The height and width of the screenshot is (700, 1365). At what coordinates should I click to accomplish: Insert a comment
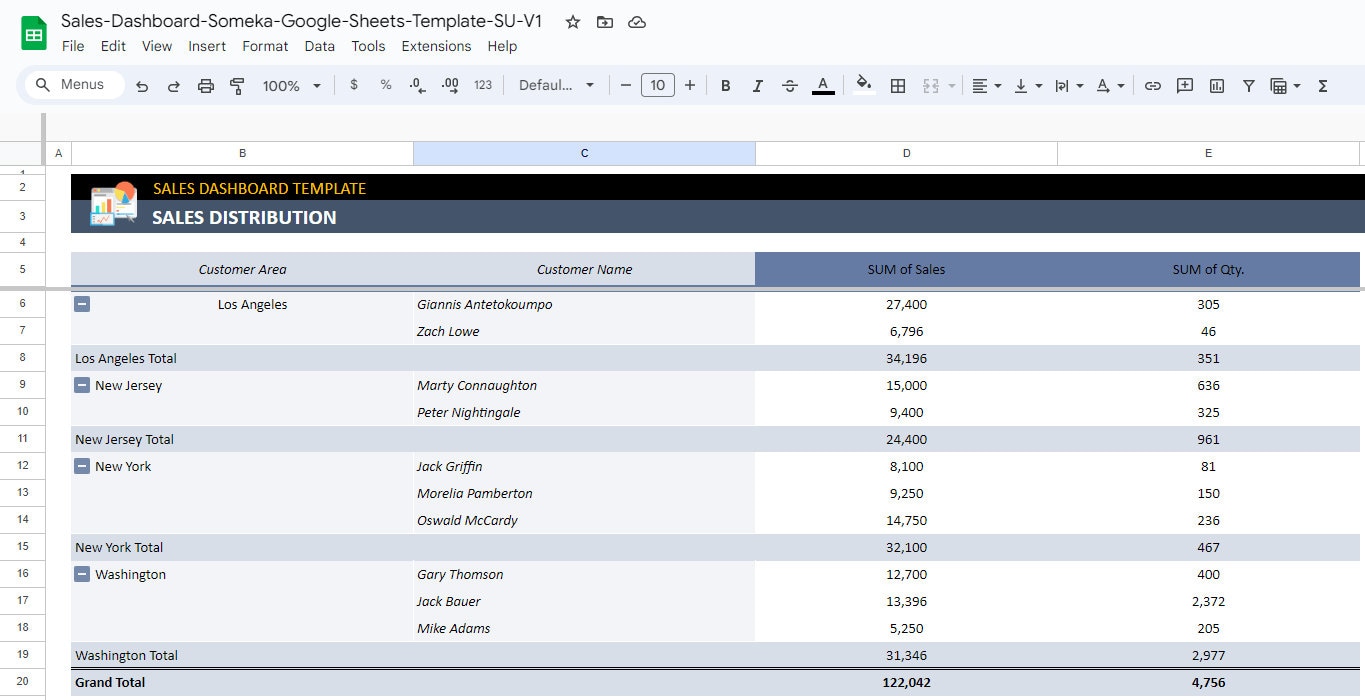(x=1184, y=85)
